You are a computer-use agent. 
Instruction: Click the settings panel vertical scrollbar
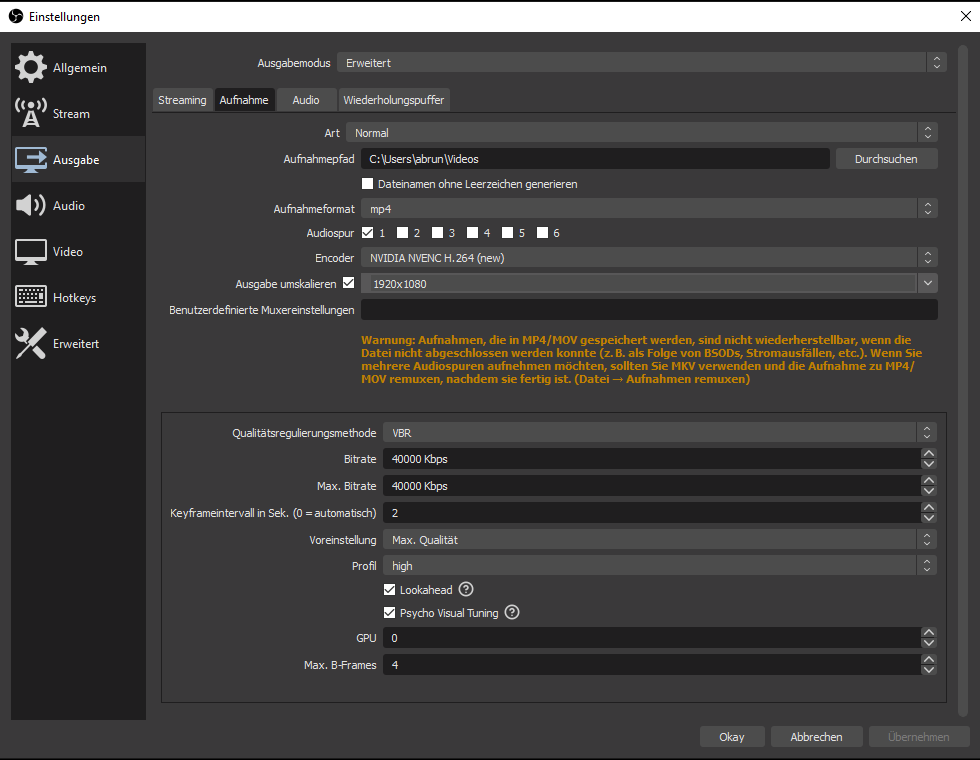pyautogui.click(x=963, y=380)
